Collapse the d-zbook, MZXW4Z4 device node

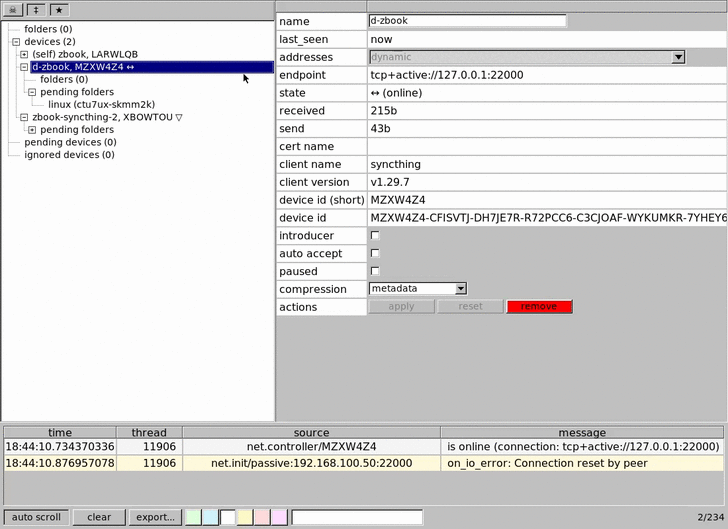(x=24, y=67)
